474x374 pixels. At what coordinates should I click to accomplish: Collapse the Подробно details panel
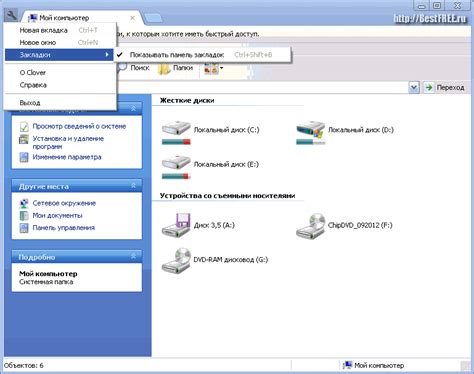coord(133,256)
